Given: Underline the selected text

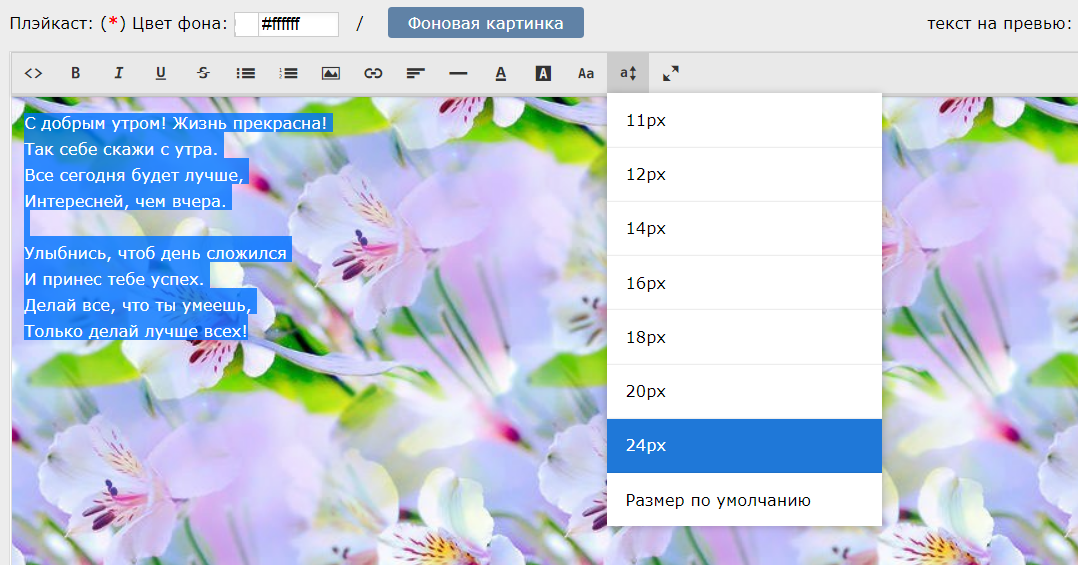Looking at the screenshot, I should click(161, 73).
